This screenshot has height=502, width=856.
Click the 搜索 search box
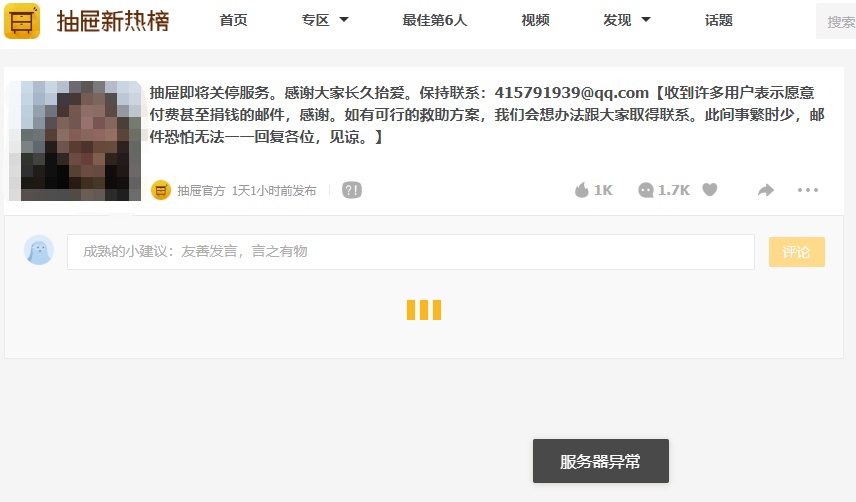tap(836, 21)
